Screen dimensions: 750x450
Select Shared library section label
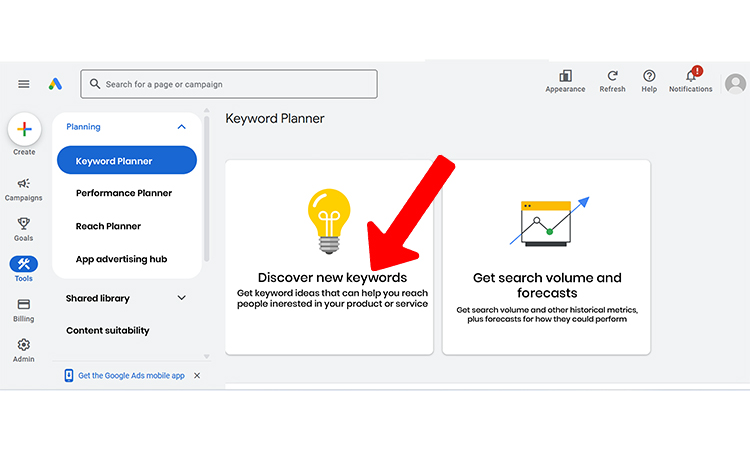(98, 298)
